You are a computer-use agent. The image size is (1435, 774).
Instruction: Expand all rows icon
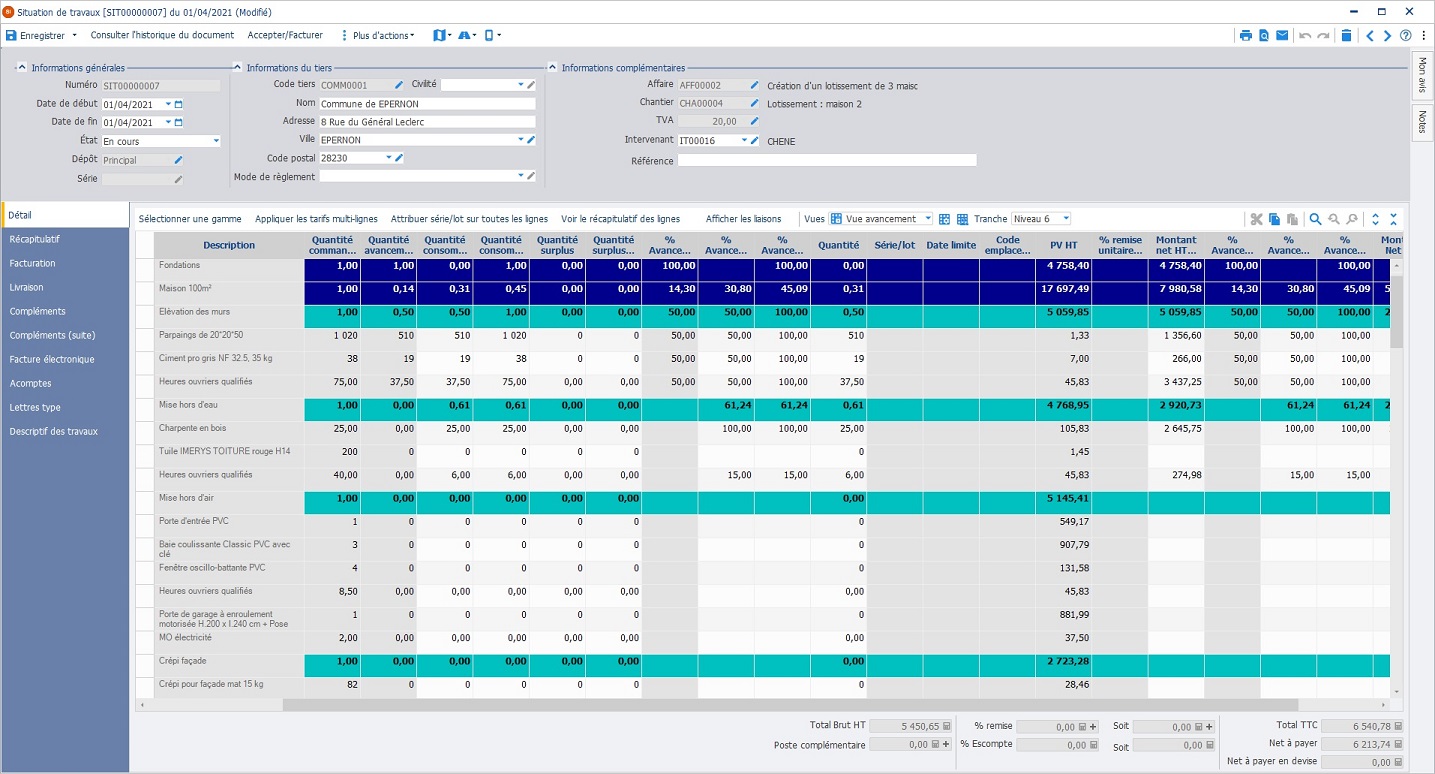click(x=1376, y=219)
